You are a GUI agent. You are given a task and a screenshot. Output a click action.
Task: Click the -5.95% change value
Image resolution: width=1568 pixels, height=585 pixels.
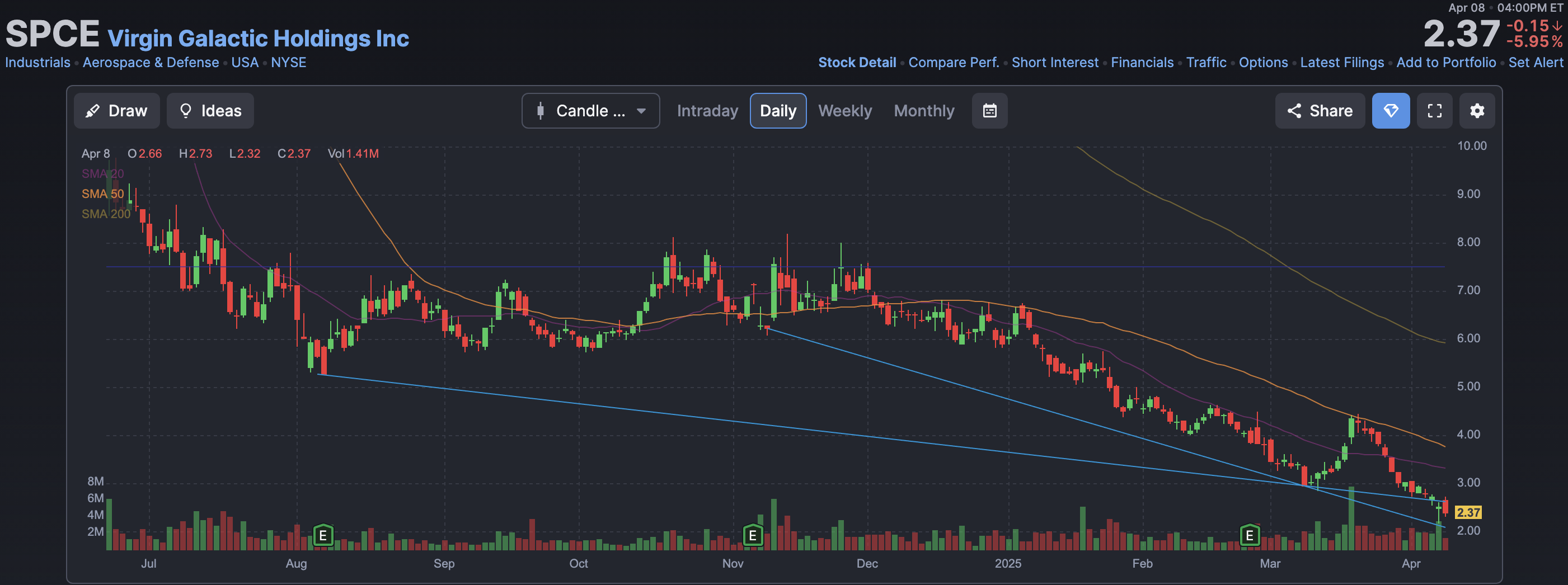[x=1534, y=42]
